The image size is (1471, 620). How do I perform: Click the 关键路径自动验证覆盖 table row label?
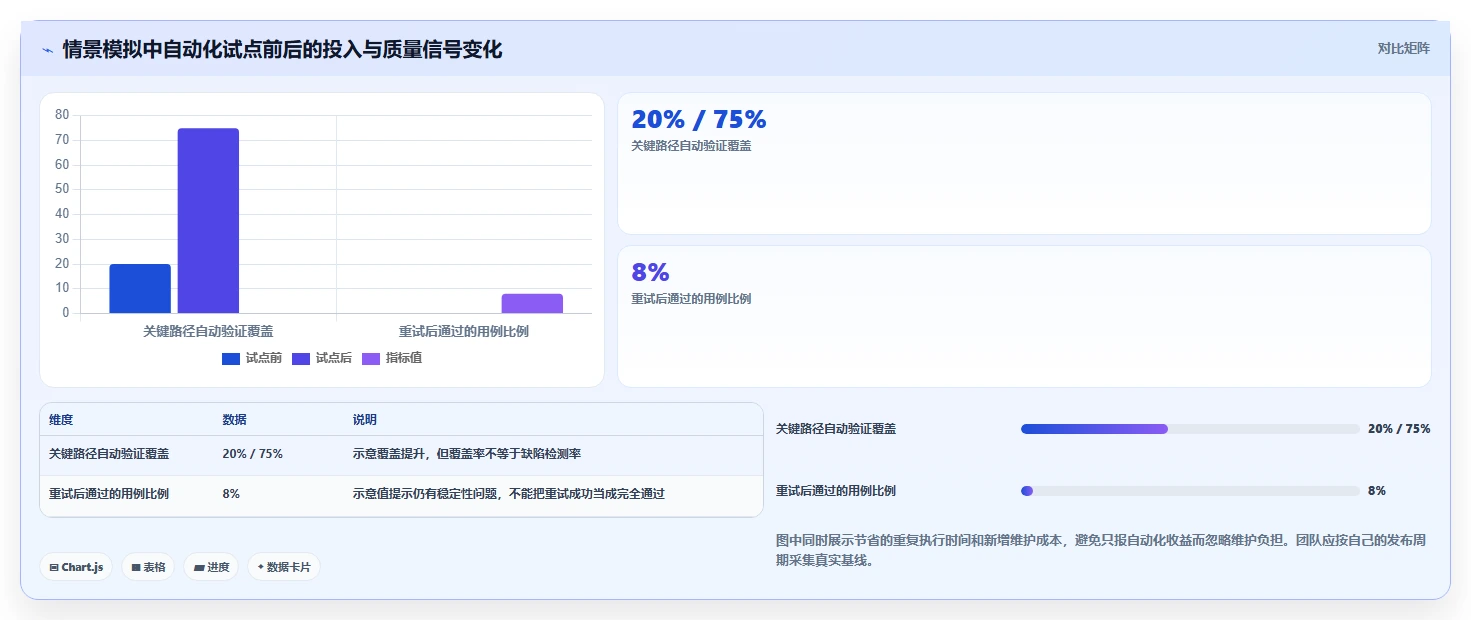click(x=109, y=454)
